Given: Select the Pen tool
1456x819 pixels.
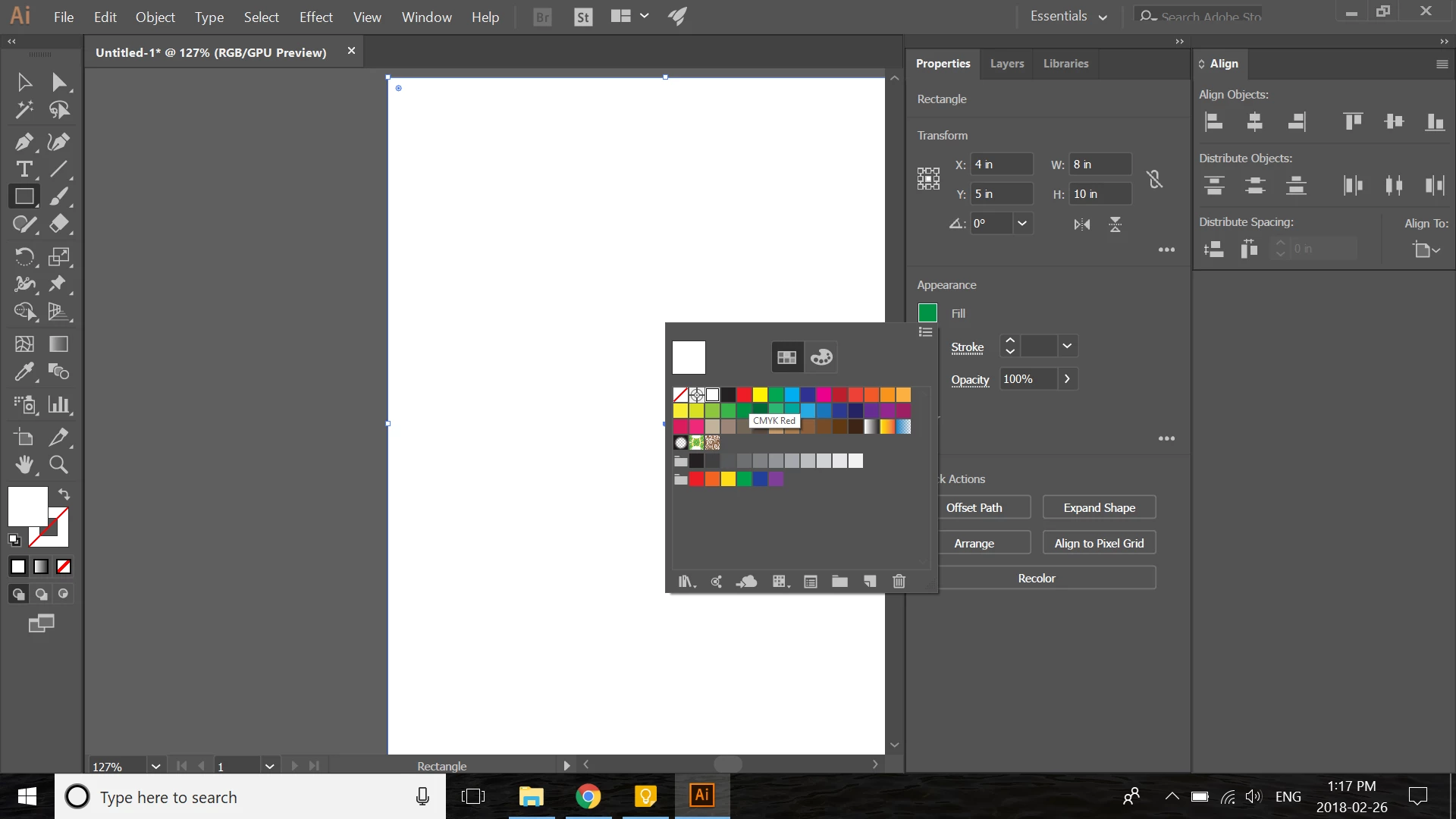Looking at the screenshot, I should [x=24, y=142].
